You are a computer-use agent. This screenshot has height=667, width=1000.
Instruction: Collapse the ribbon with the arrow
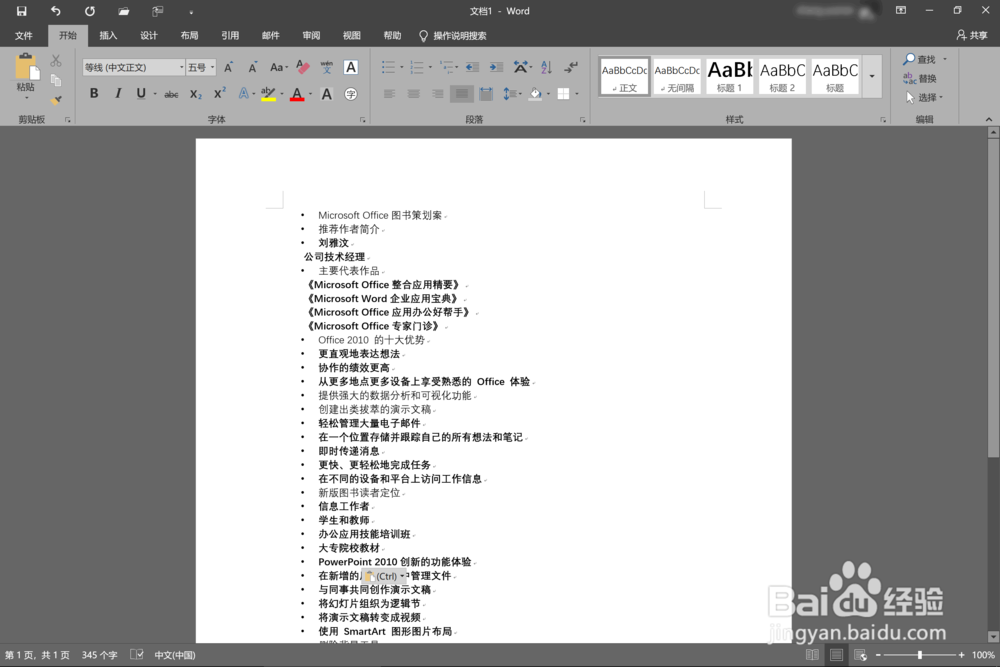pos(989,119)
